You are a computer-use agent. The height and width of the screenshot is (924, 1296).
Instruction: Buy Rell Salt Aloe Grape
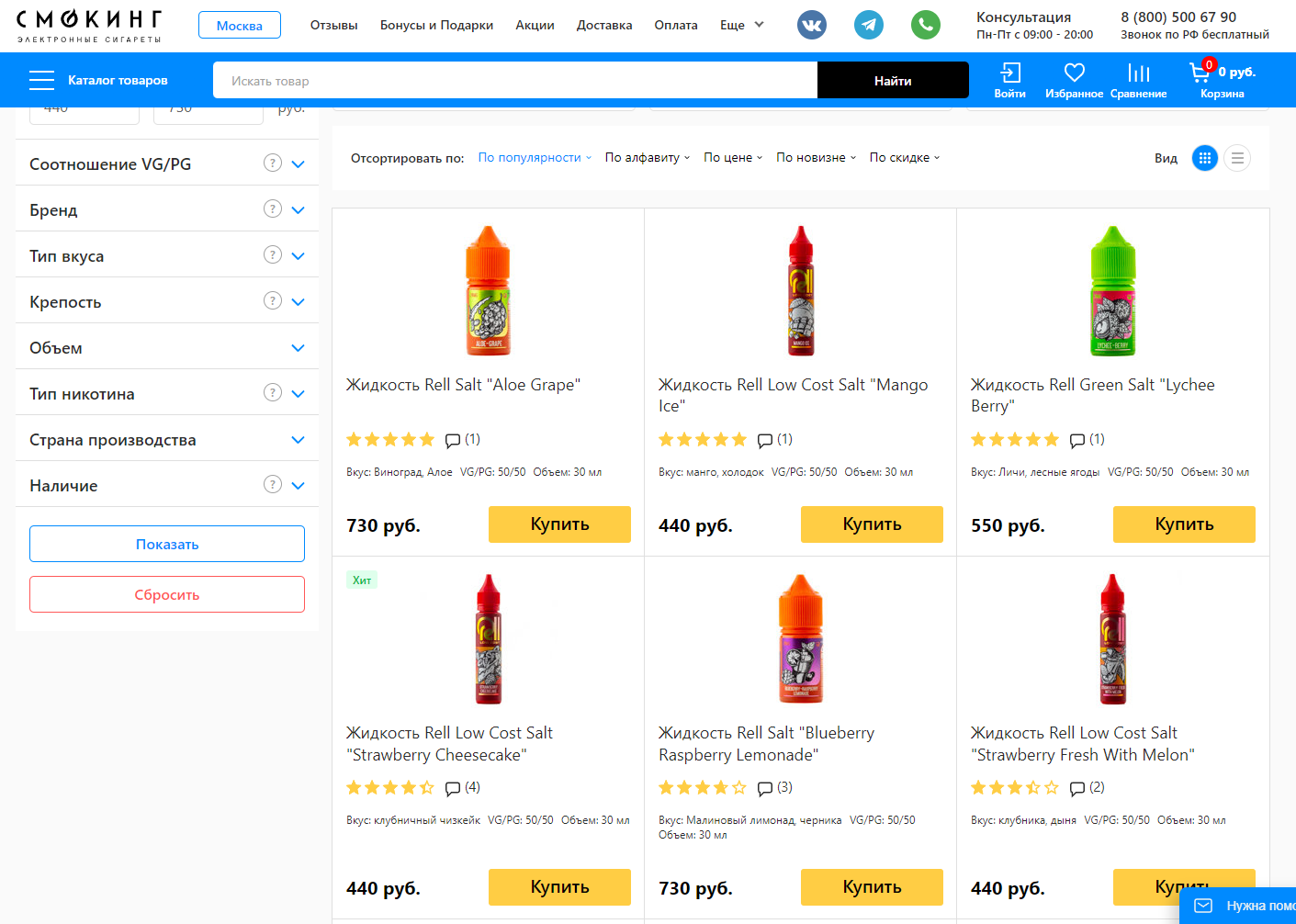pyautogui.click(x=559, y=524)
